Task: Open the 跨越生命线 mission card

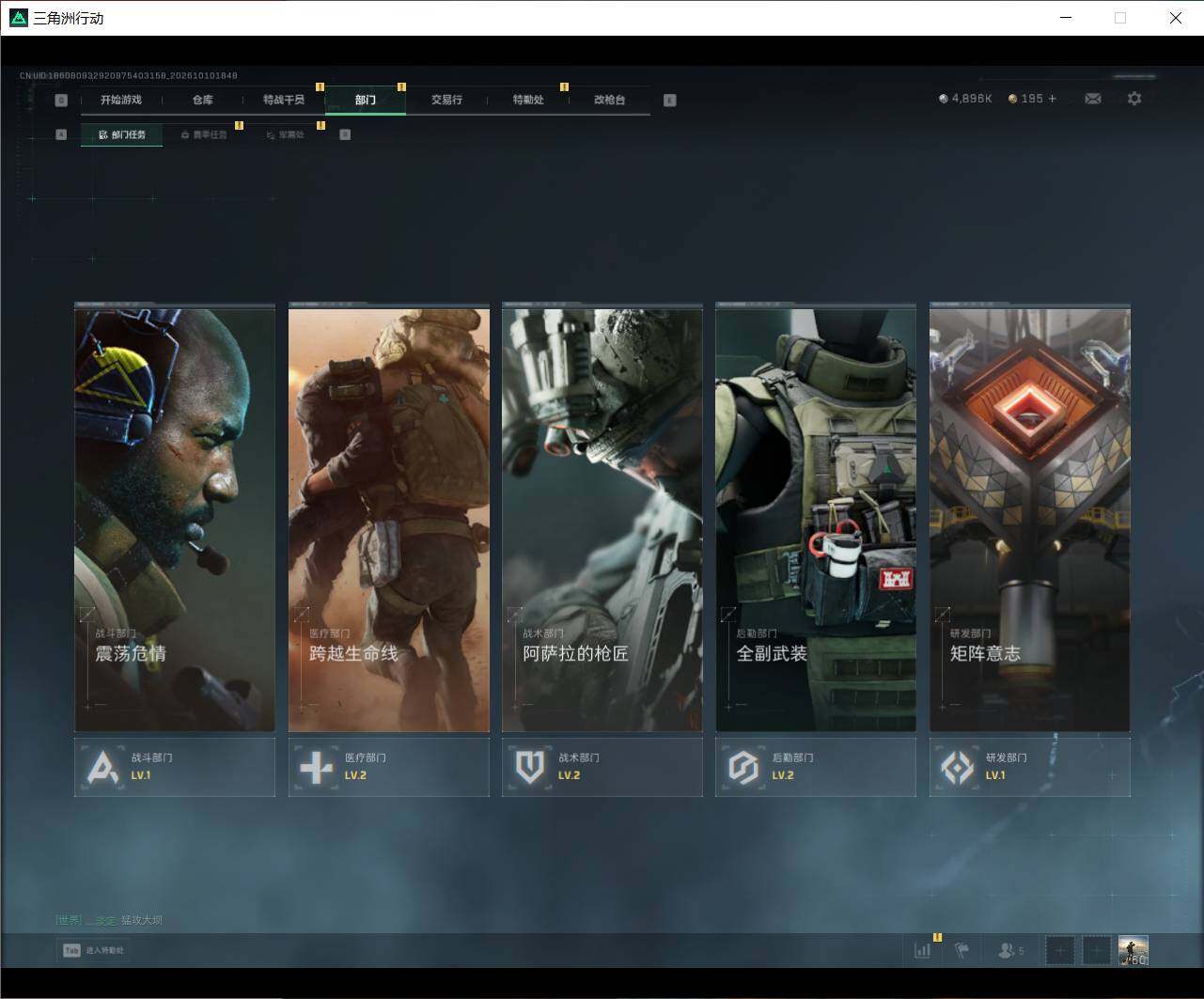Action: (389, 518)
